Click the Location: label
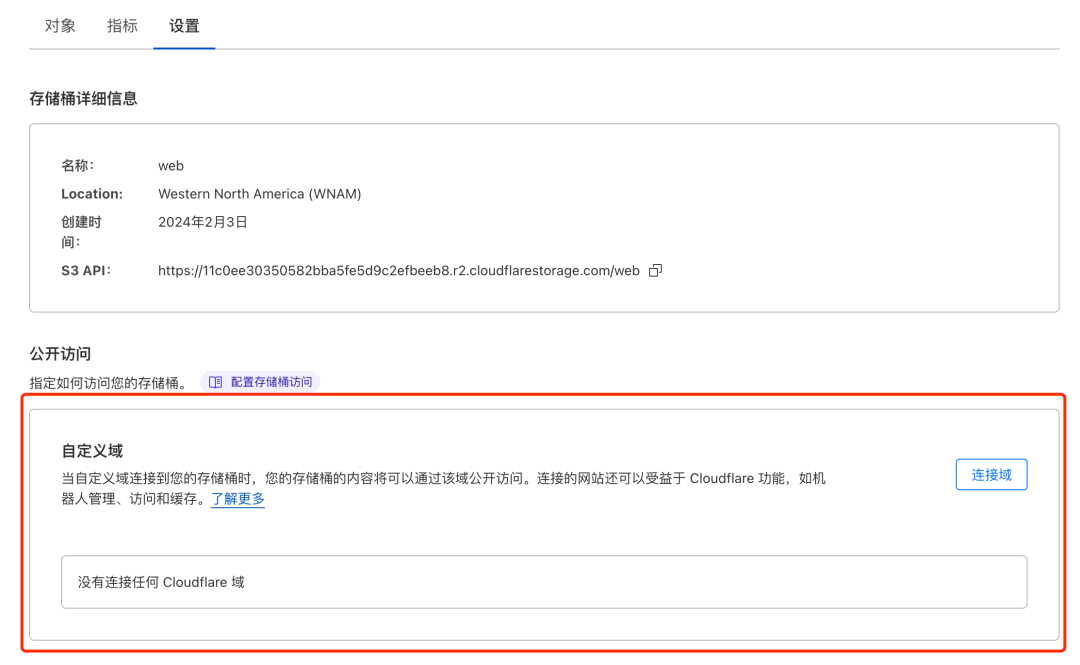Screen dimensions: 1080x665 [x=92, y=194]
